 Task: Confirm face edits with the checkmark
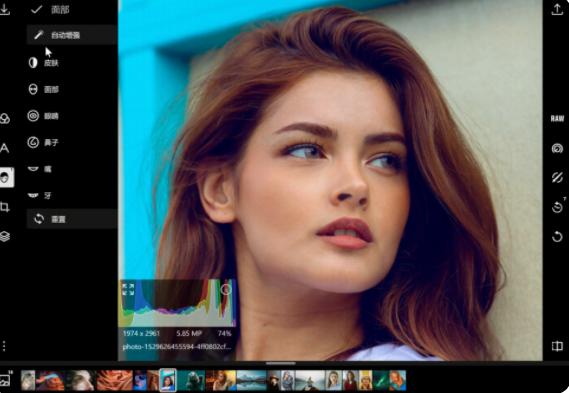click(x=37, y=9)
